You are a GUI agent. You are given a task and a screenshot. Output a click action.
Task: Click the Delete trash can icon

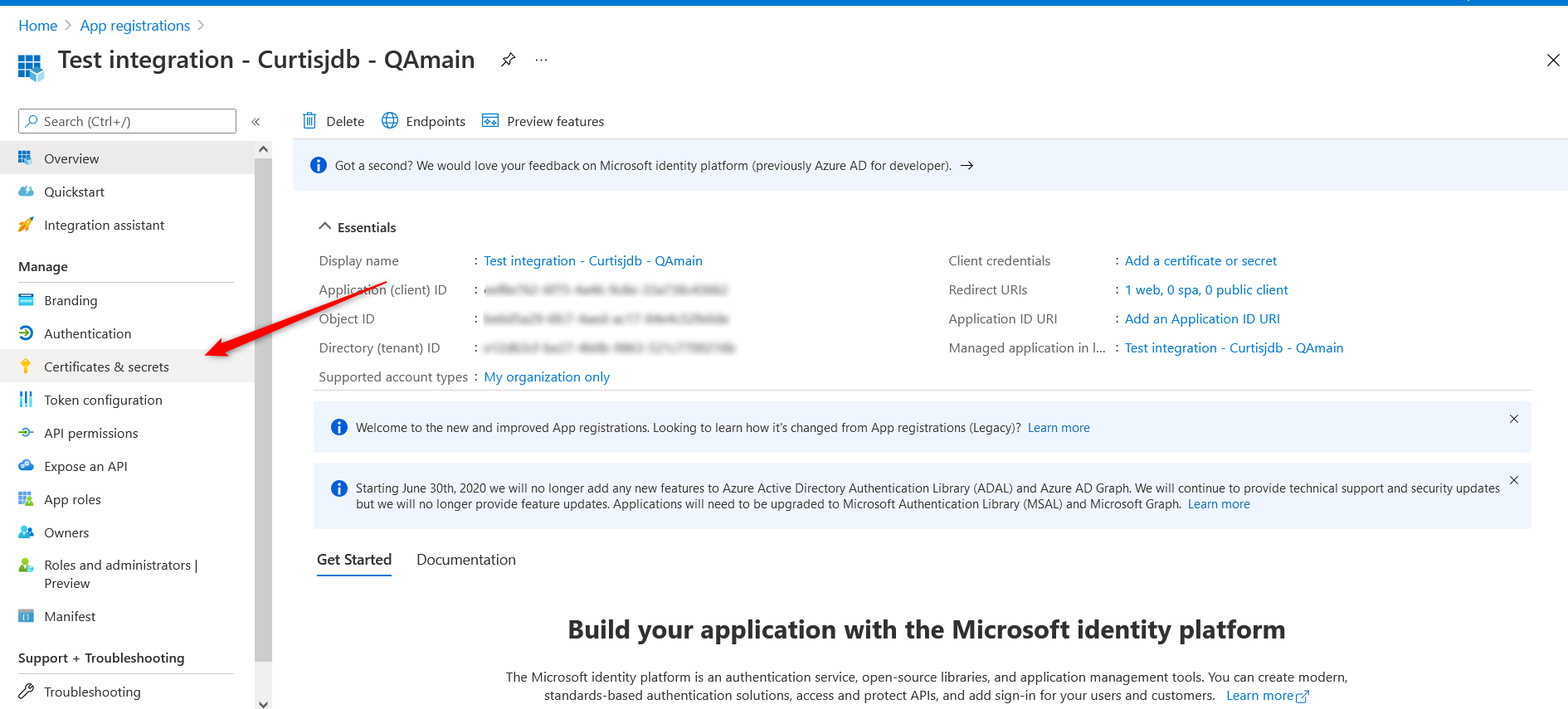click(309, 120)
